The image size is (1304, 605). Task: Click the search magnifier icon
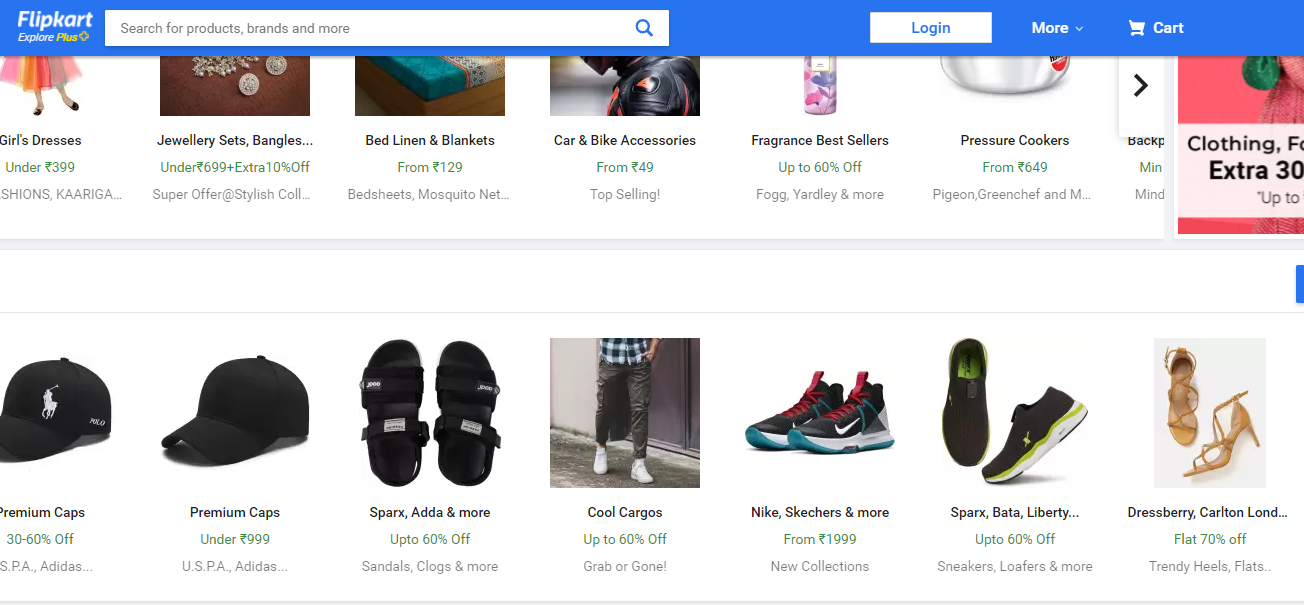[x=644, y=28]
